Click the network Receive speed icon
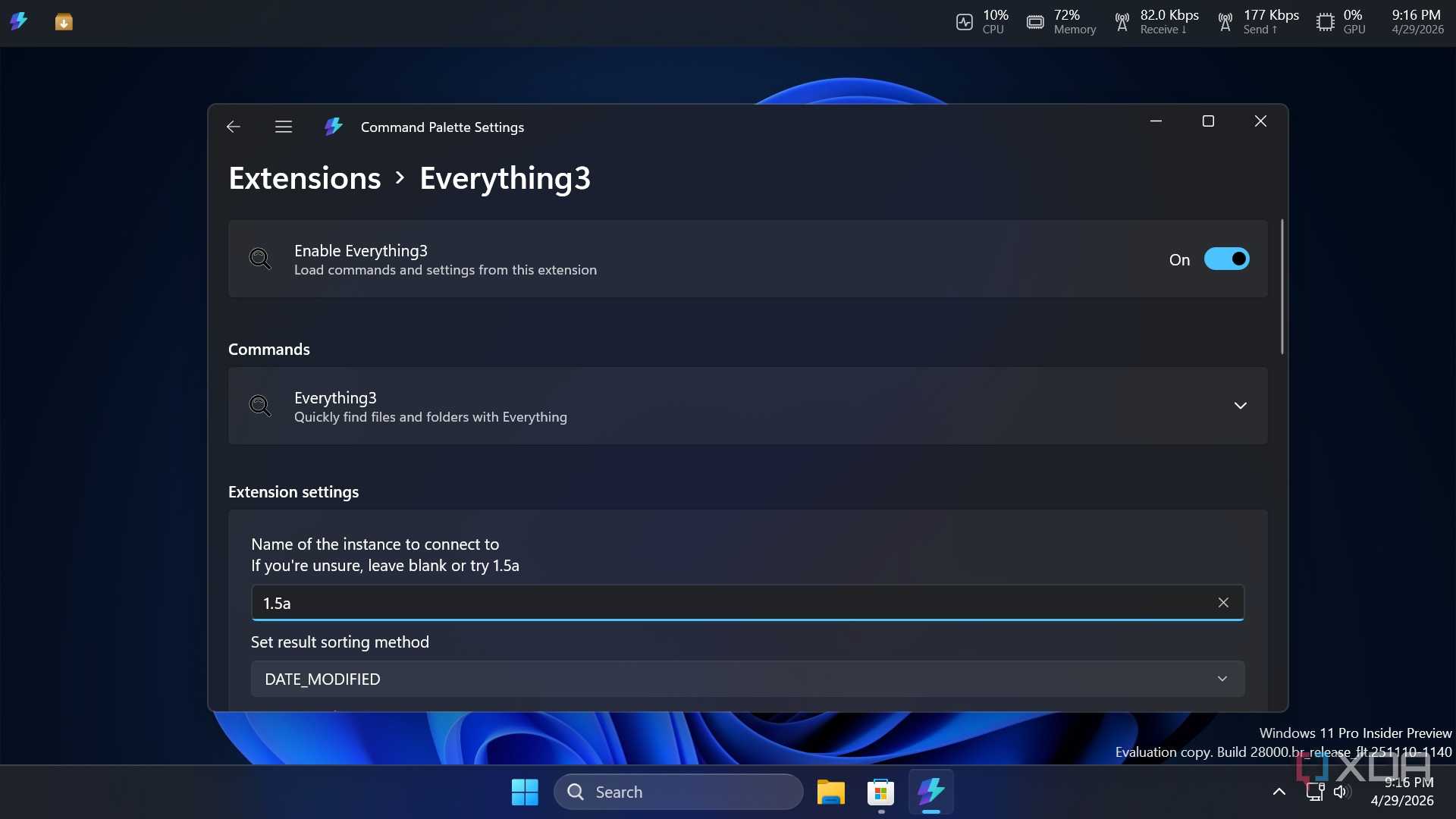1456x819 pixels. (x=1122, y=22)
